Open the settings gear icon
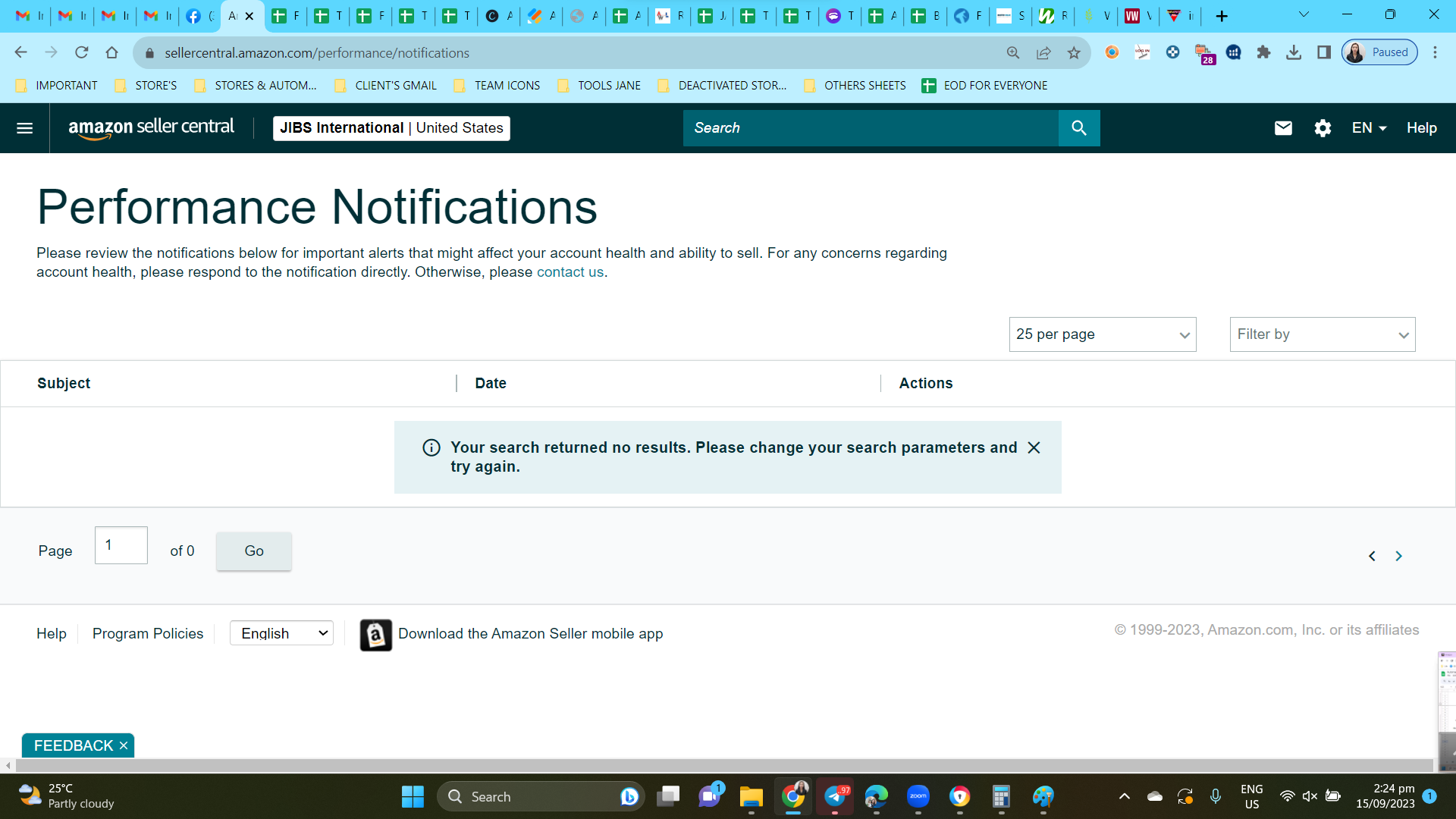1456x819 pixels. point(1323,128)
